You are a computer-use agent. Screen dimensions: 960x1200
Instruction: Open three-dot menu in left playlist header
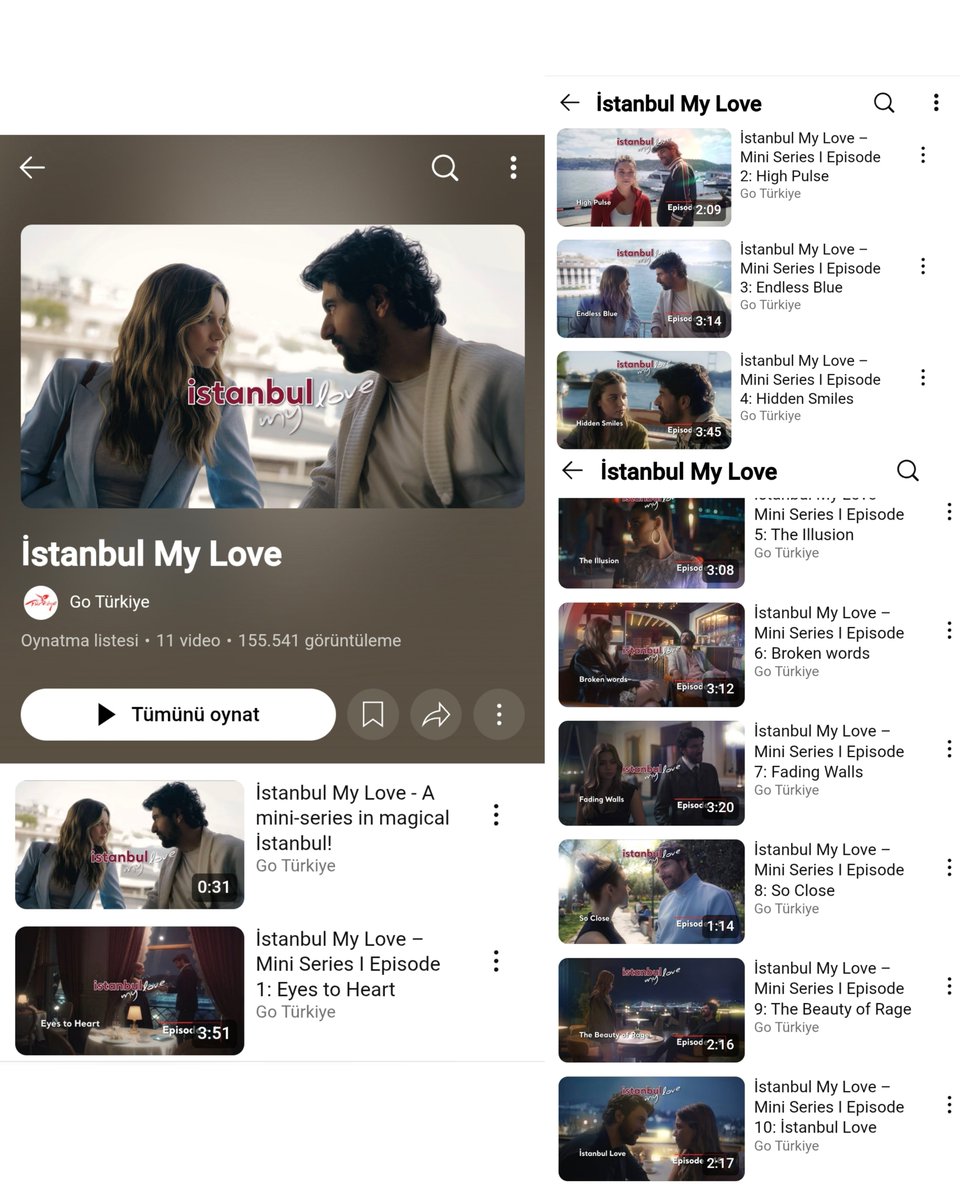click(x=513, y=168)
